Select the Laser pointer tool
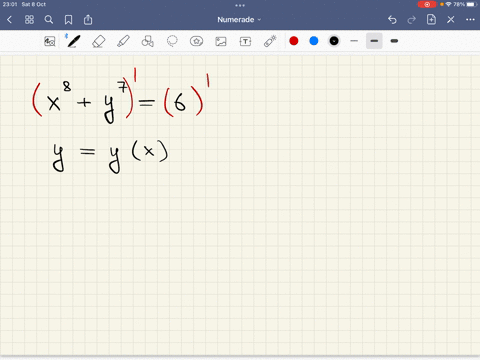480x360 pixels. coord(270,41)
